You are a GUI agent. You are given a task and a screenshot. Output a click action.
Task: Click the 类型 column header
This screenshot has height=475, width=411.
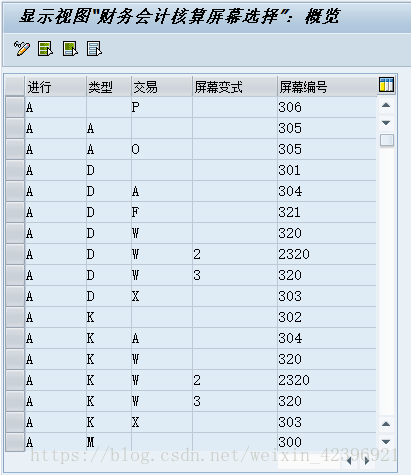pyautogui.click(x=109, y=86)
